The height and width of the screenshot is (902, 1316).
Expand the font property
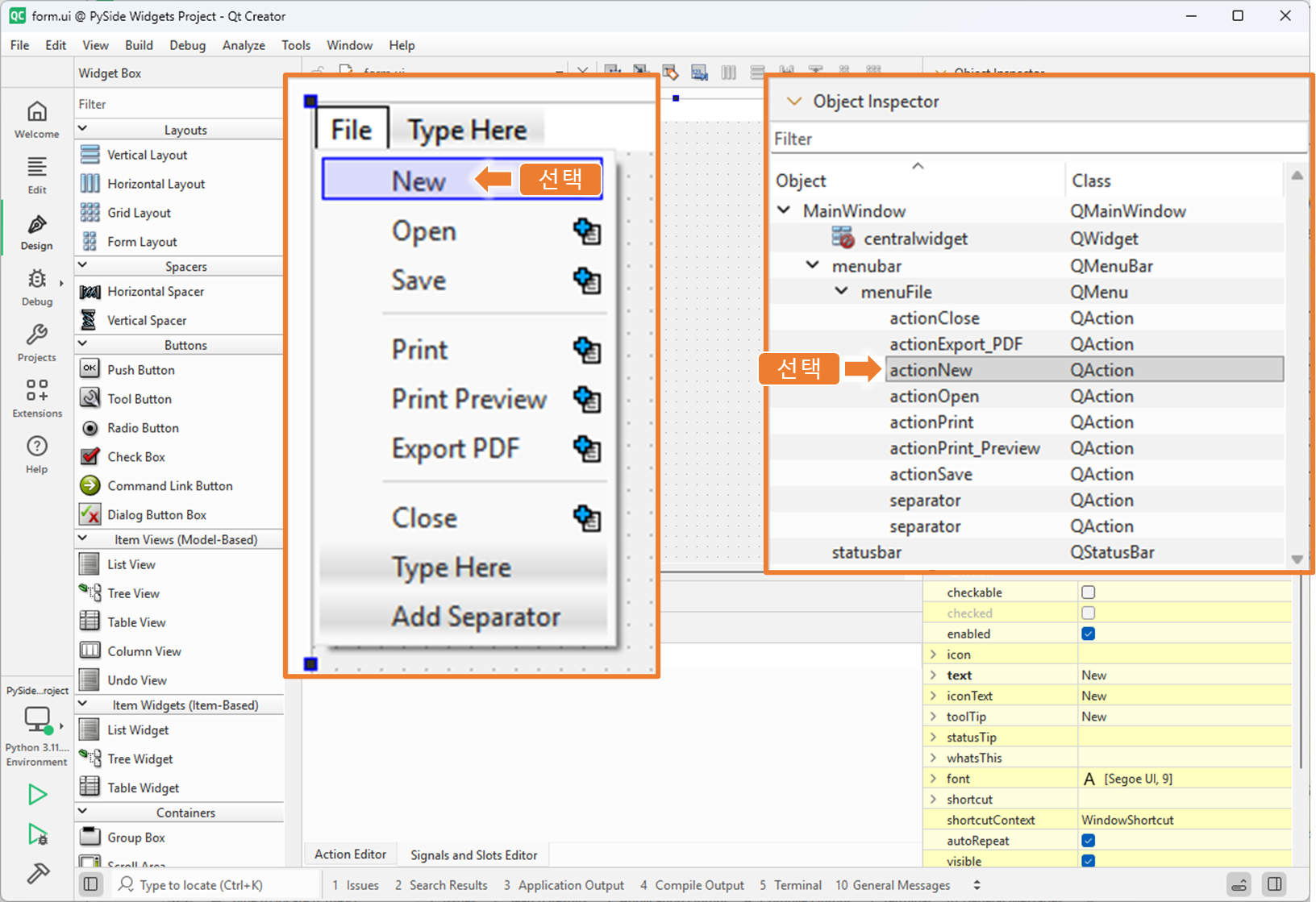click(x=934, y=778)
